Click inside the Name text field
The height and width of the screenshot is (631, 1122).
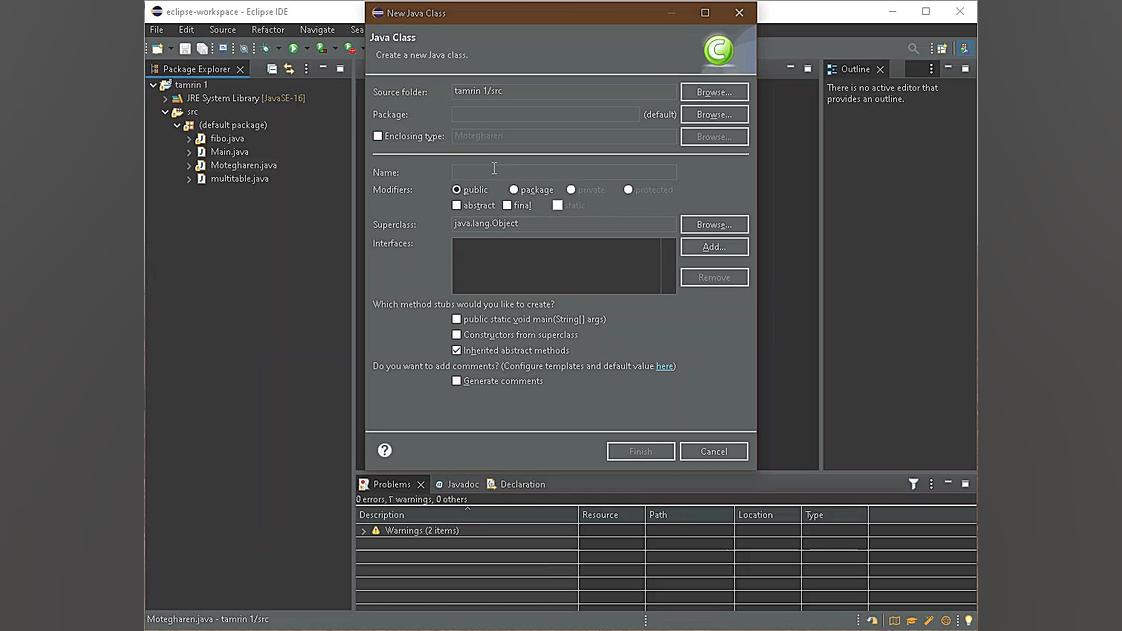[x=563, y=172]
